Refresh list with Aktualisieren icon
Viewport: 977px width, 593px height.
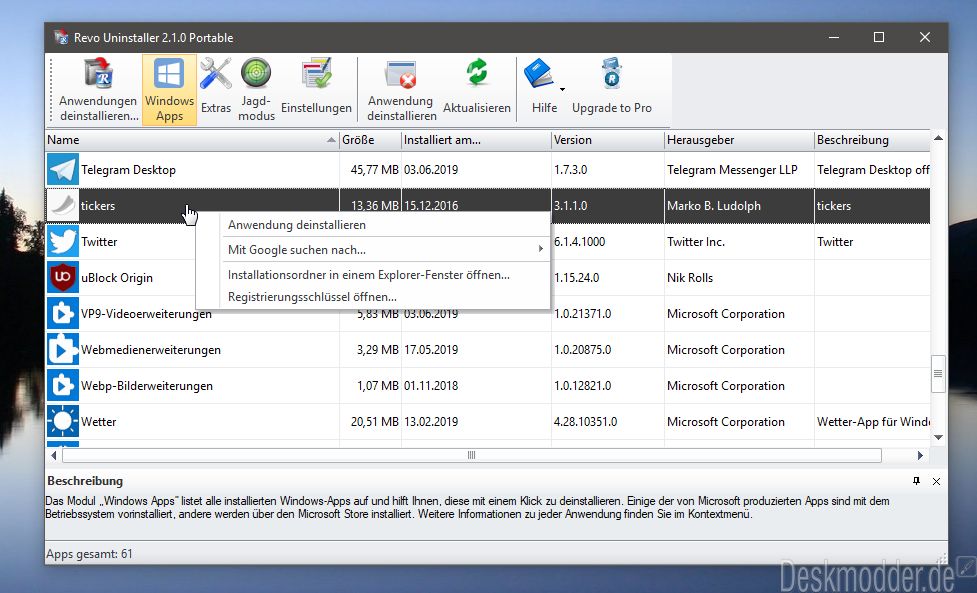click(477, 72)
